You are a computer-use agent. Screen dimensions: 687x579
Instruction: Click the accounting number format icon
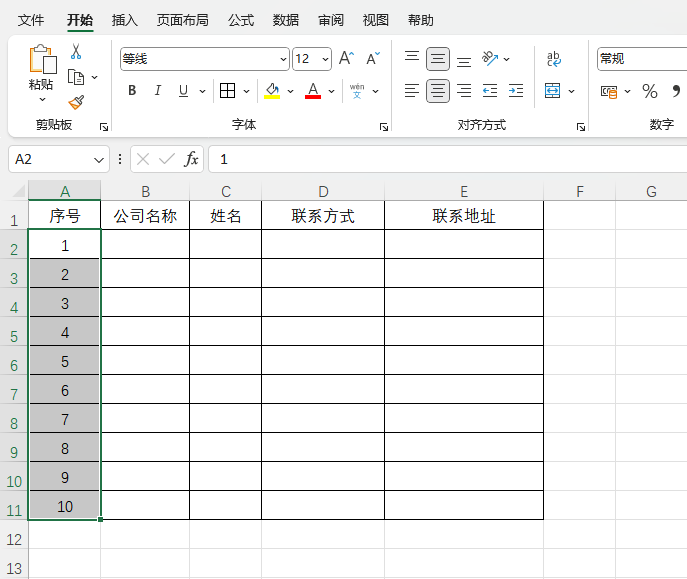pos(609,92)
